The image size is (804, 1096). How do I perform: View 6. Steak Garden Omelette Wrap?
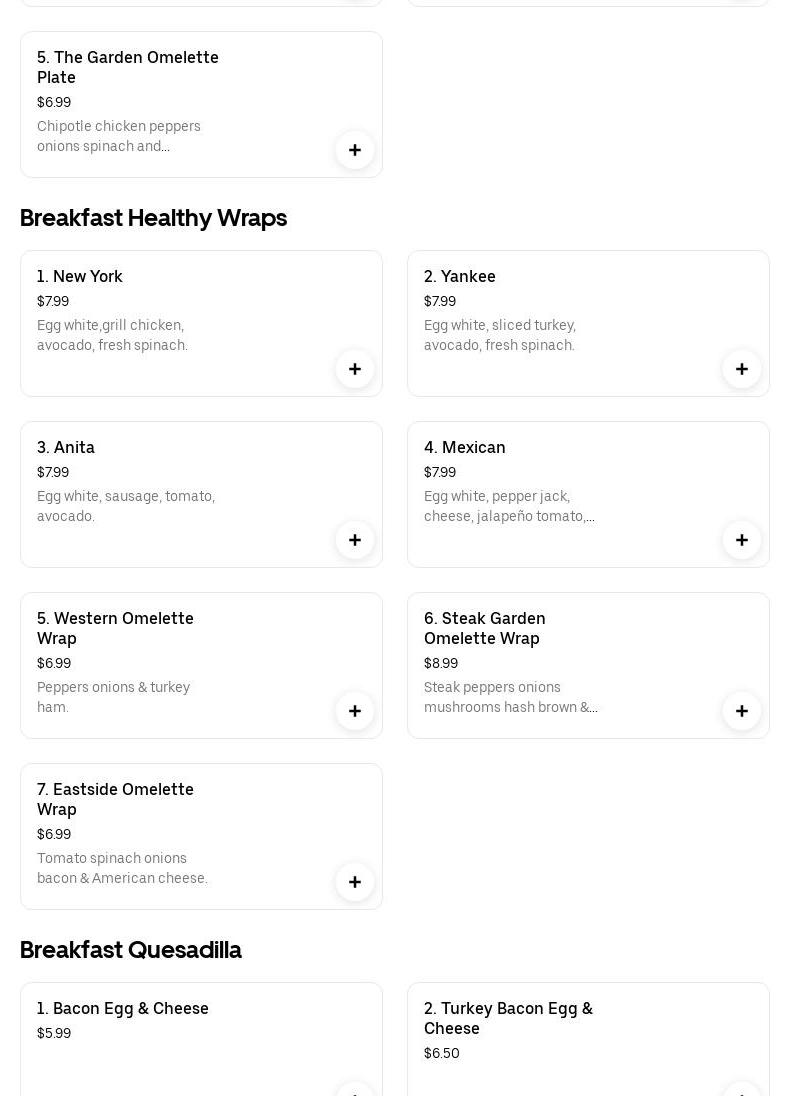pyautogui.click(x=485, y=628)
